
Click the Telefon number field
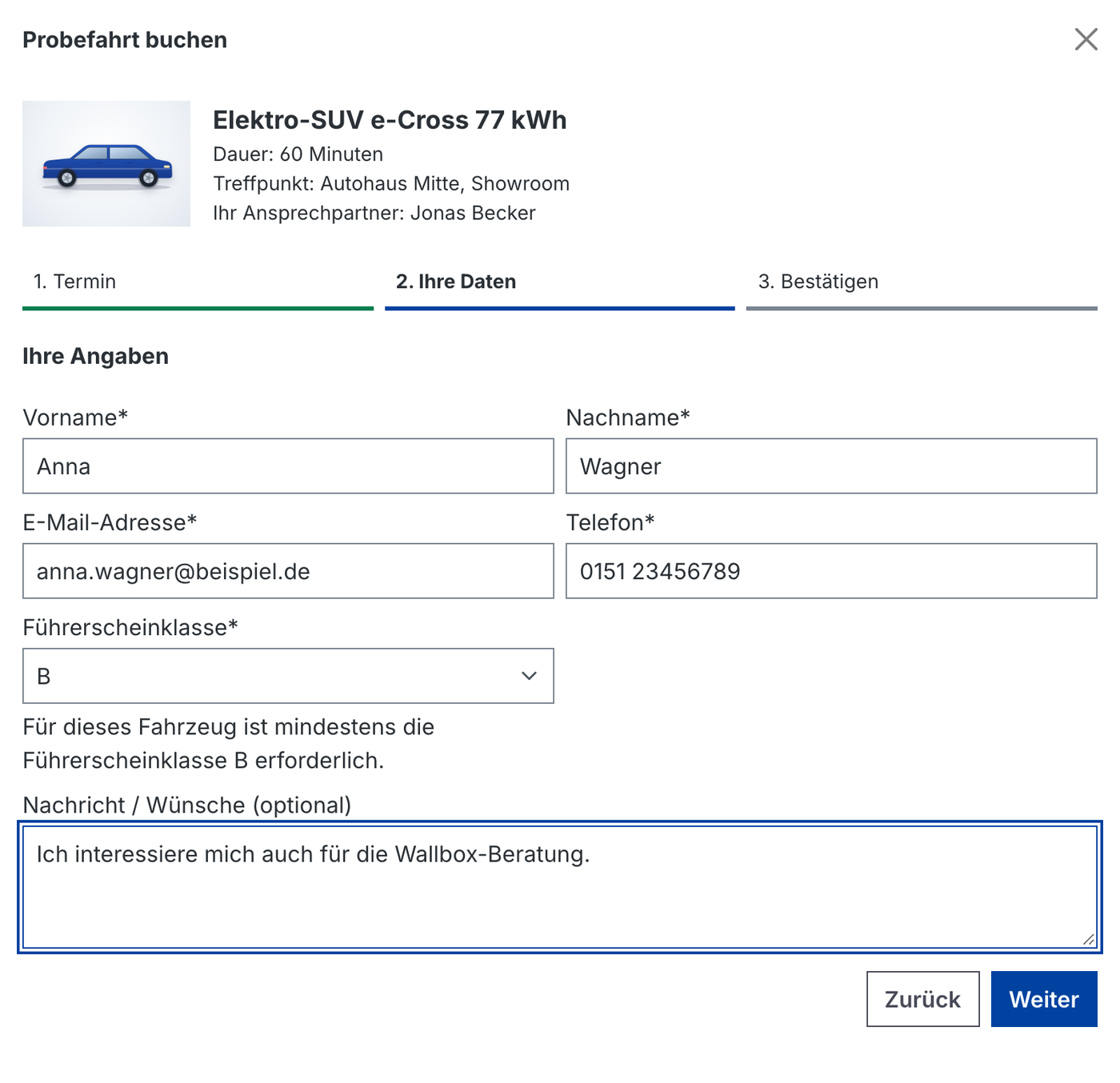click(831, 571)
